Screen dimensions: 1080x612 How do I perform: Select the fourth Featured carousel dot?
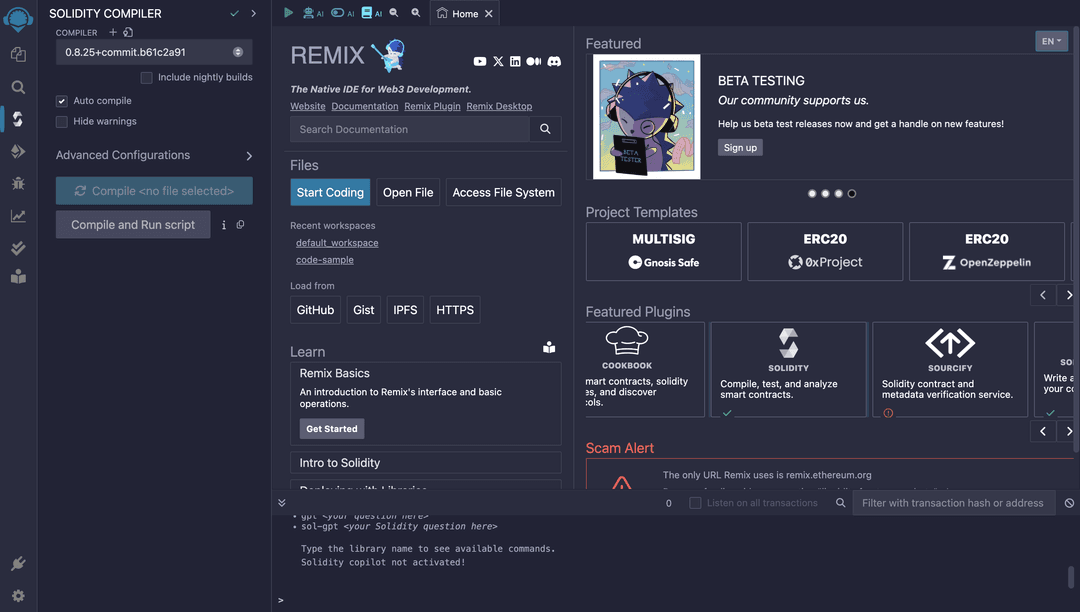[852, 193]
